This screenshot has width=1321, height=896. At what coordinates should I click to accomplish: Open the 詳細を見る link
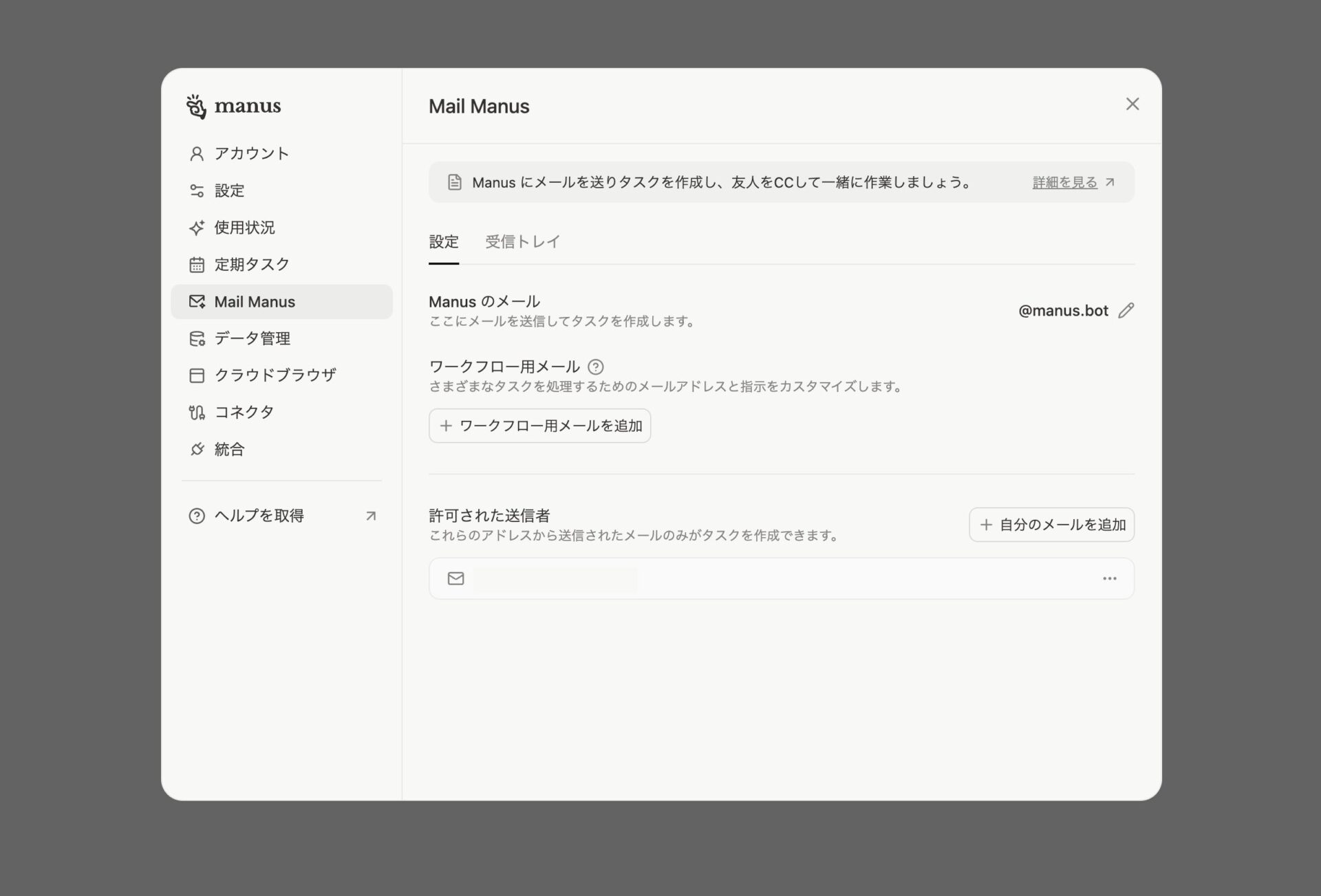pyautogui.click(x=1065, y=182)
